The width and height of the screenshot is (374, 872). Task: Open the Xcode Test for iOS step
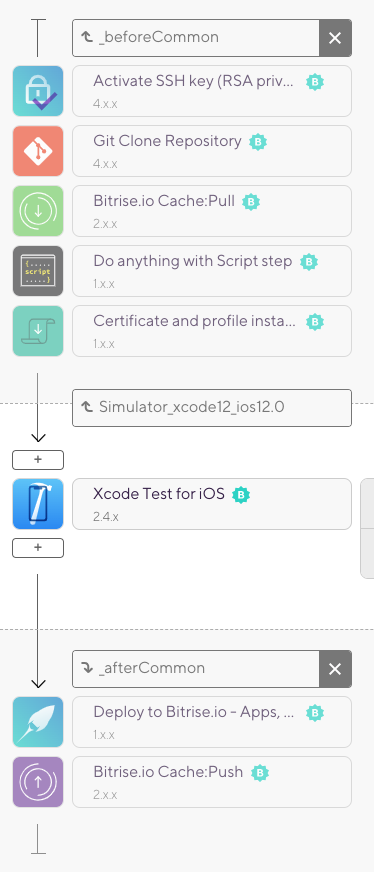[212, 504]
